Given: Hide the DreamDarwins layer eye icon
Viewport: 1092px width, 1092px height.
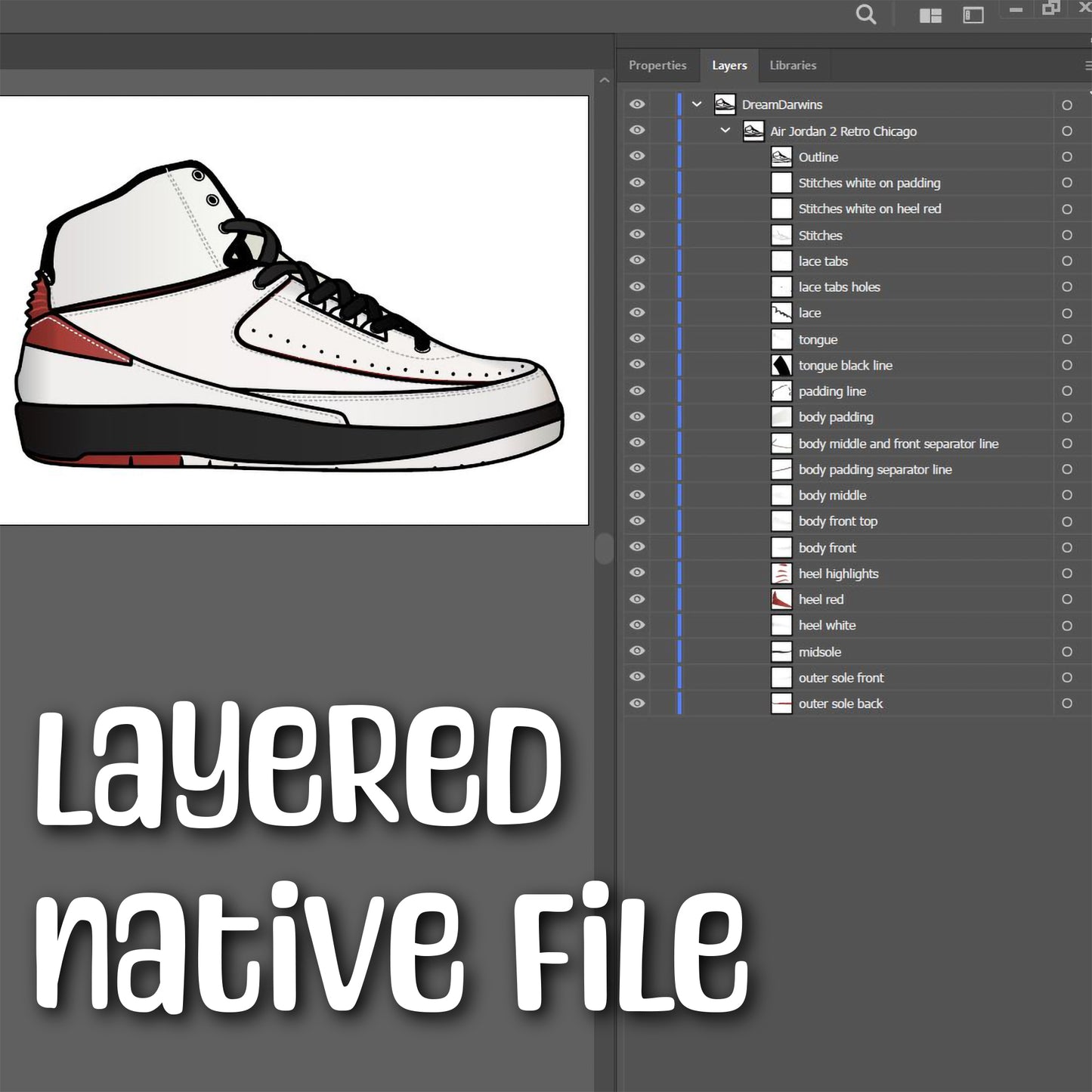Looking at the screenshot, I should click(x=637, y=104).
